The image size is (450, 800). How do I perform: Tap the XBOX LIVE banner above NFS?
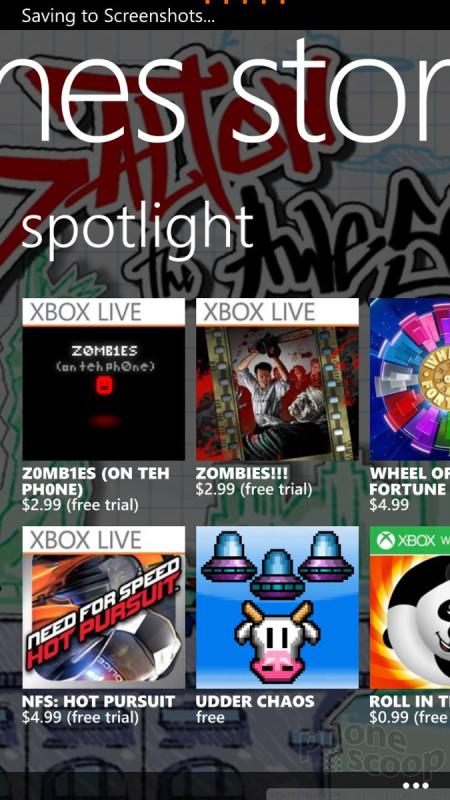(104, 540)
